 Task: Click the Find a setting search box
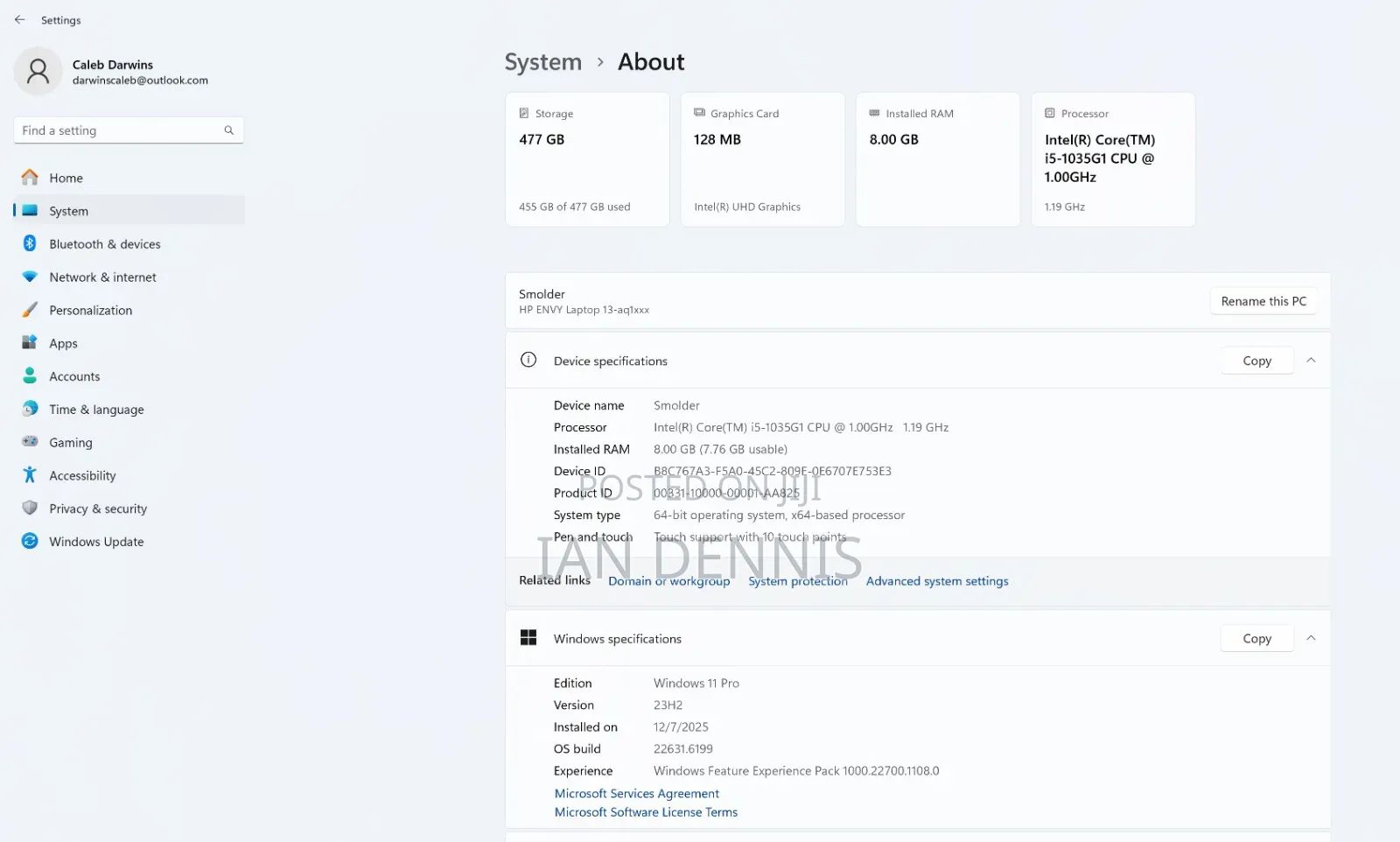pos(129,130)
